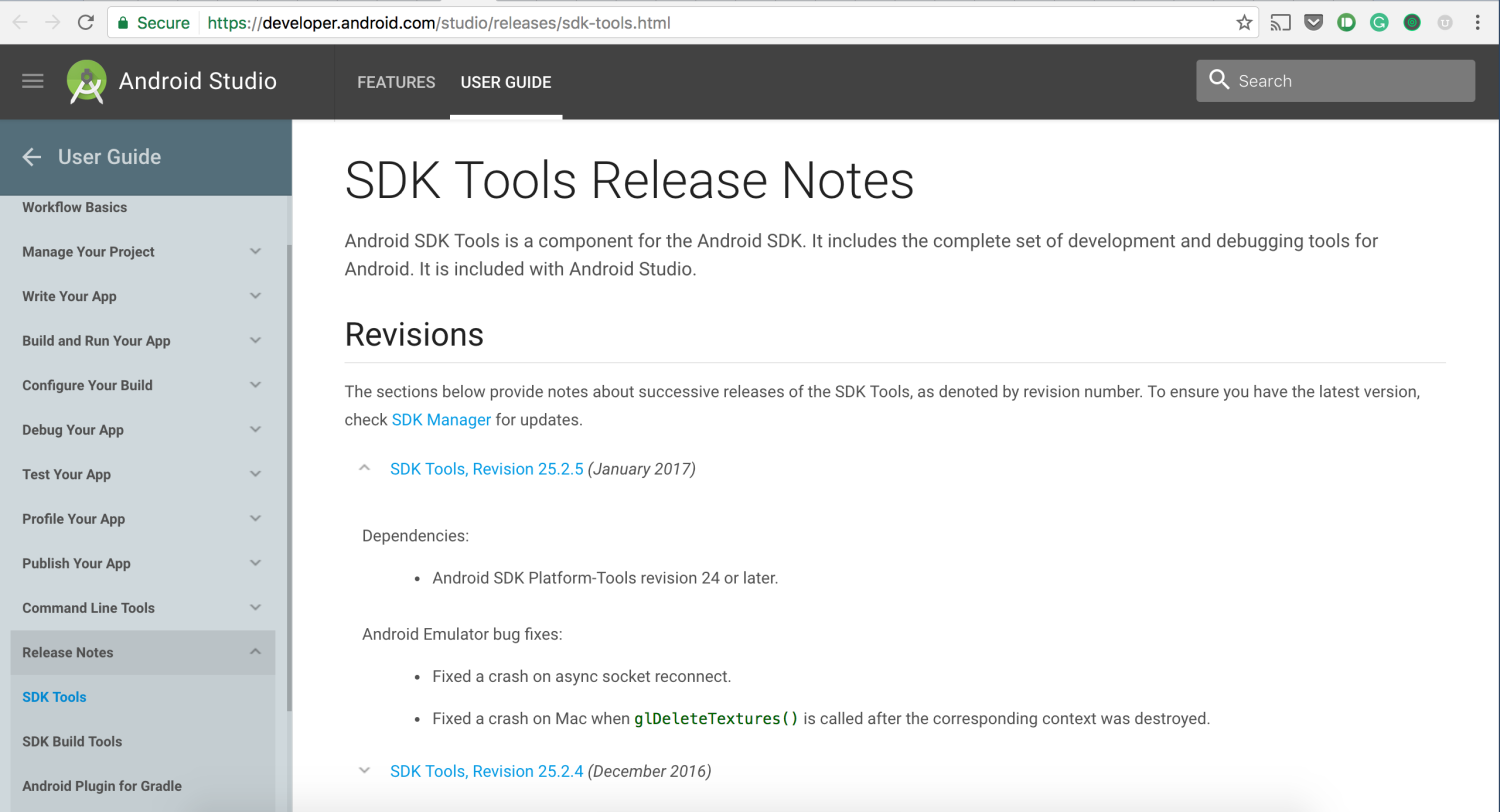Click 'Android Emulator bug fixes:' text

(x=462, y=634)
